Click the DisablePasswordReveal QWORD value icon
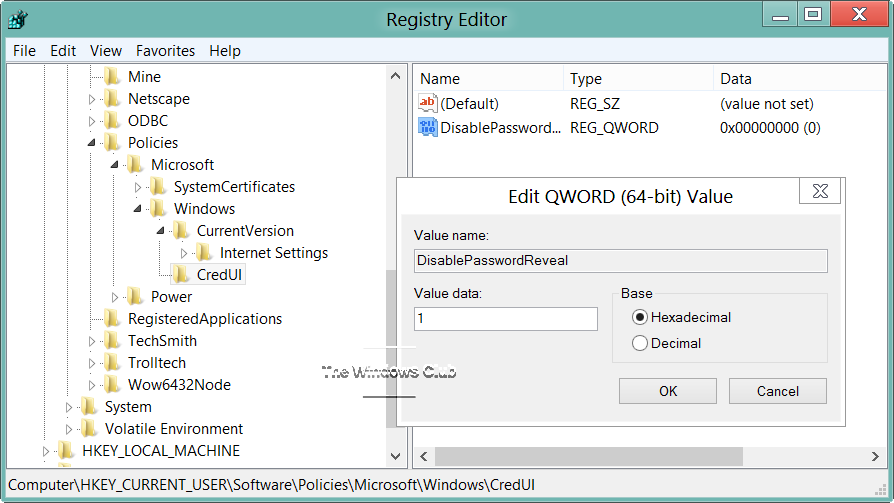Viewport: 894px width, 503px height. (428, 127)
